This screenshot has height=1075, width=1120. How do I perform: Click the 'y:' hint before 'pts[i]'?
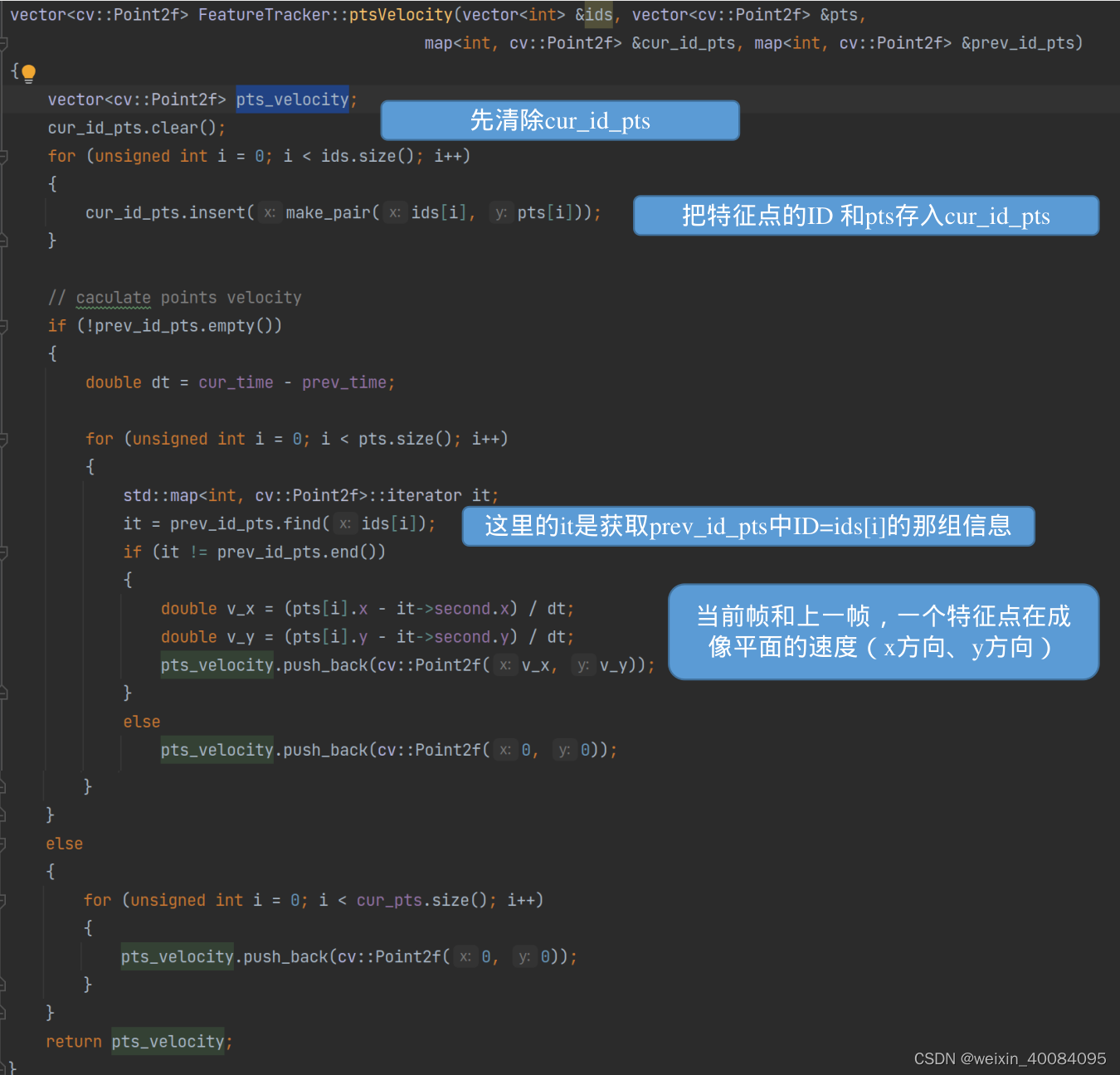500,213
